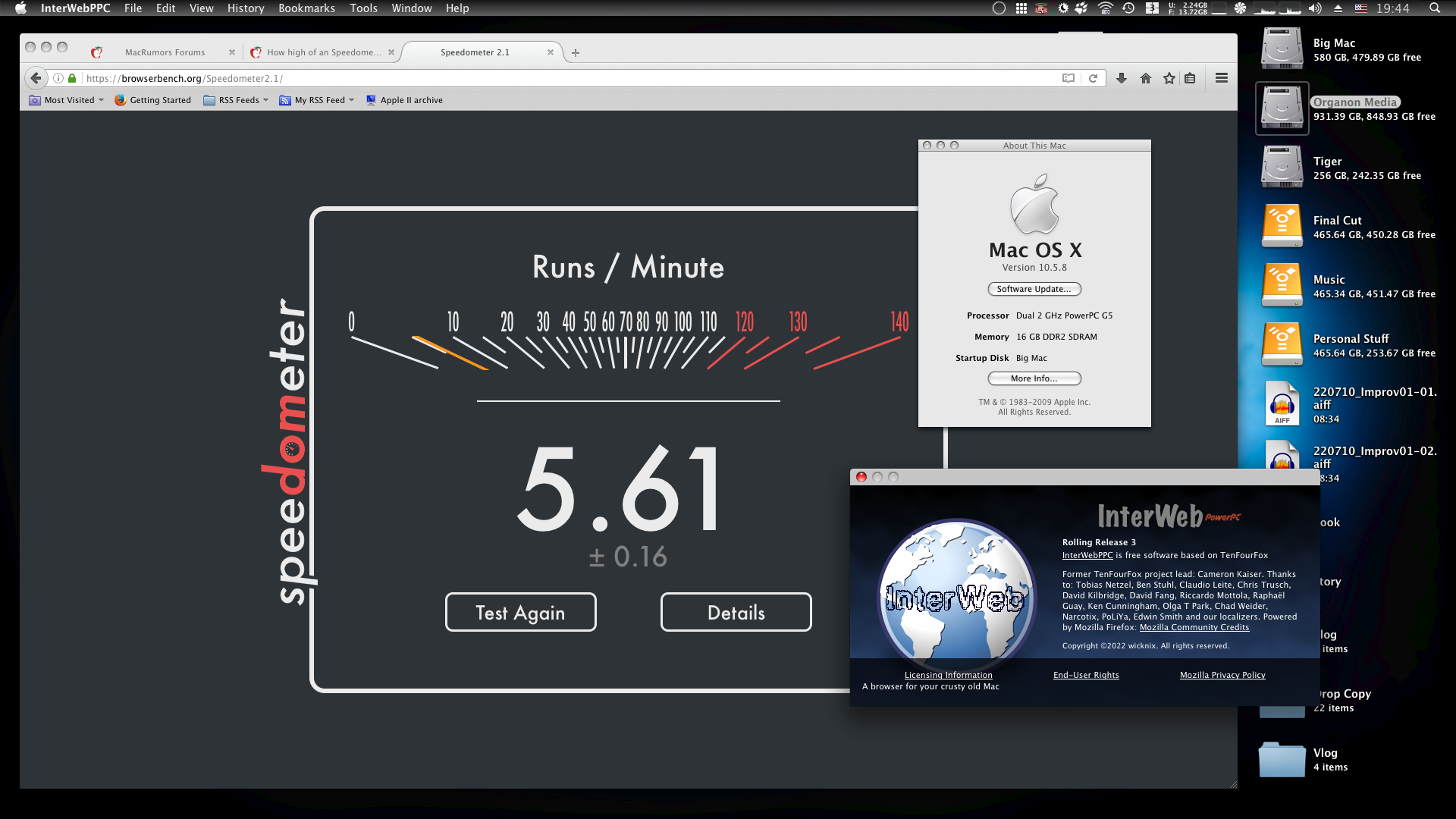
Task: Open the History menu
Action: tap(245, 8)
